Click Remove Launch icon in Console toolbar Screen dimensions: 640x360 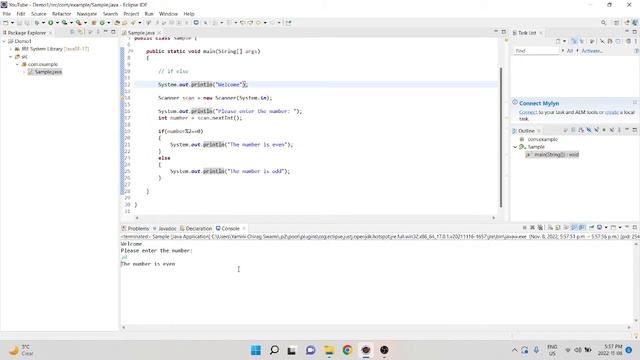tap(533, 227)
